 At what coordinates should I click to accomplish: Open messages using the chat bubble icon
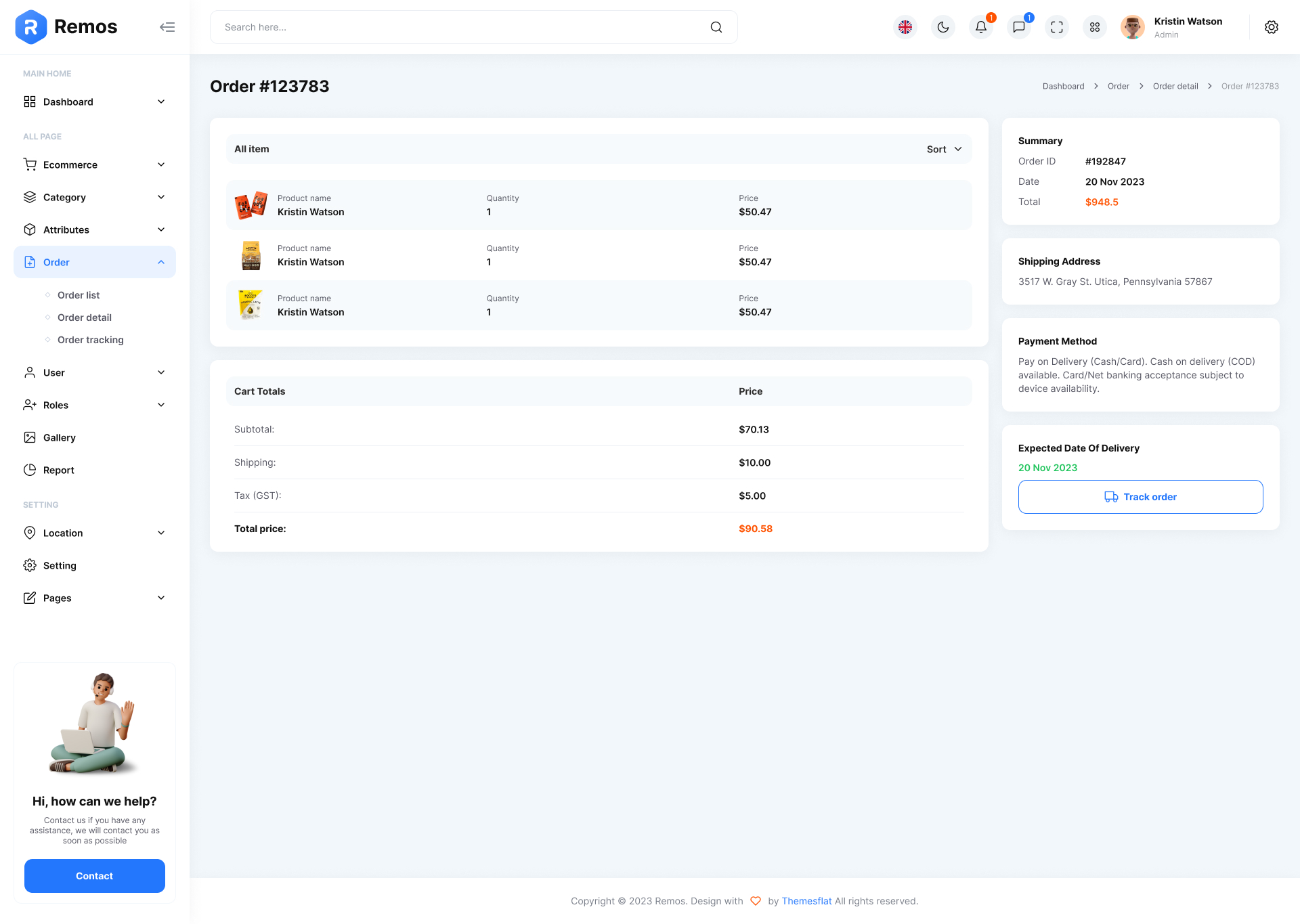coord(1019,27)
